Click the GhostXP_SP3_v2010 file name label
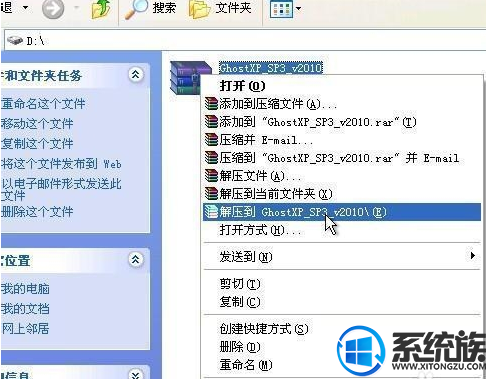 tap(271, 68)
